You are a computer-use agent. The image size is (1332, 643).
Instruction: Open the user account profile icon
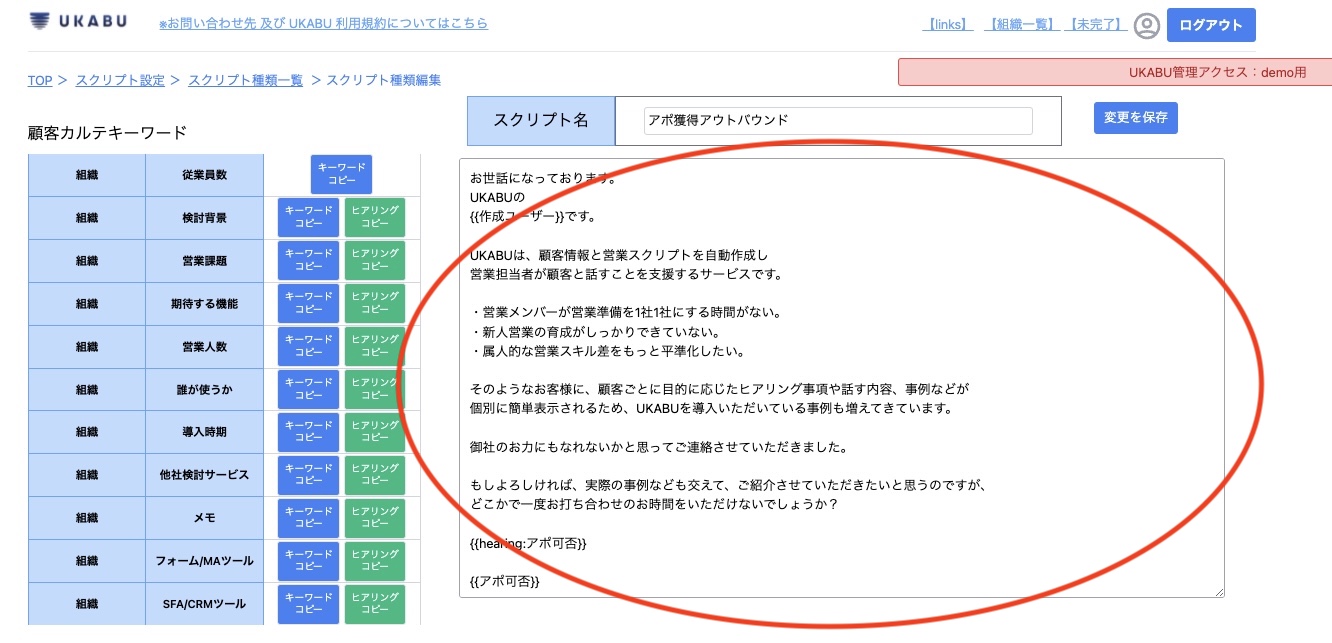pos(1146,25)
